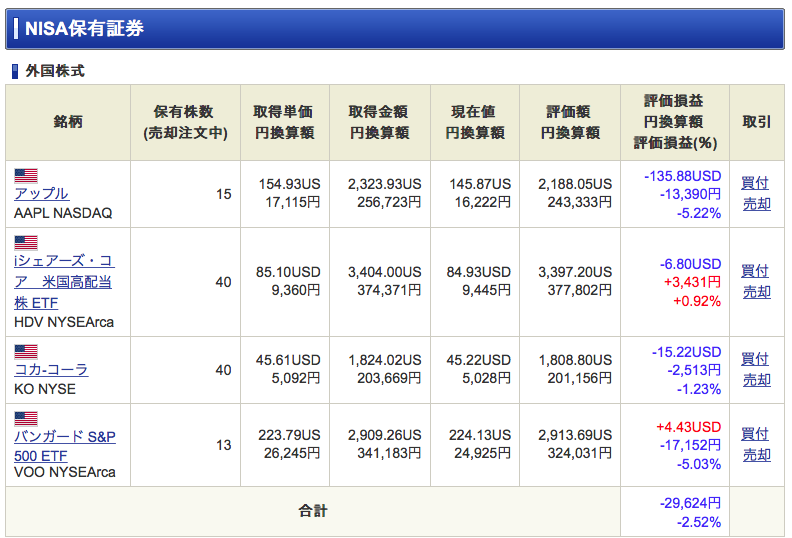The height and width of the screenshot is (538, 792).
Task: Click the -5.22% loss percentage
Action: pos(699,213)
